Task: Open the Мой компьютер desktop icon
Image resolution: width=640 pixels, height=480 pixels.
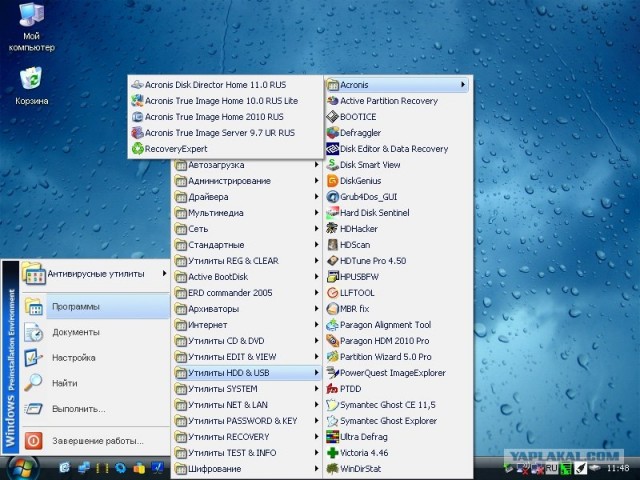Action: (31, 27)
